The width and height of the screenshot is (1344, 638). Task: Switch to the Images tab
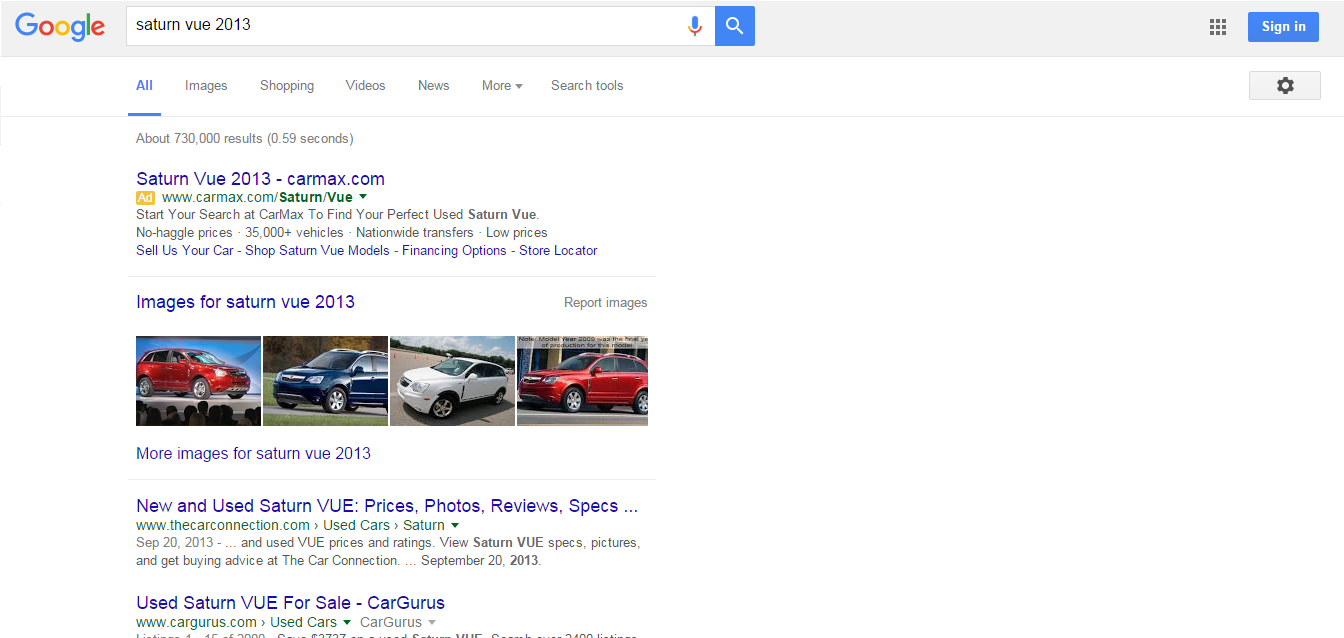tap(206, 86)
